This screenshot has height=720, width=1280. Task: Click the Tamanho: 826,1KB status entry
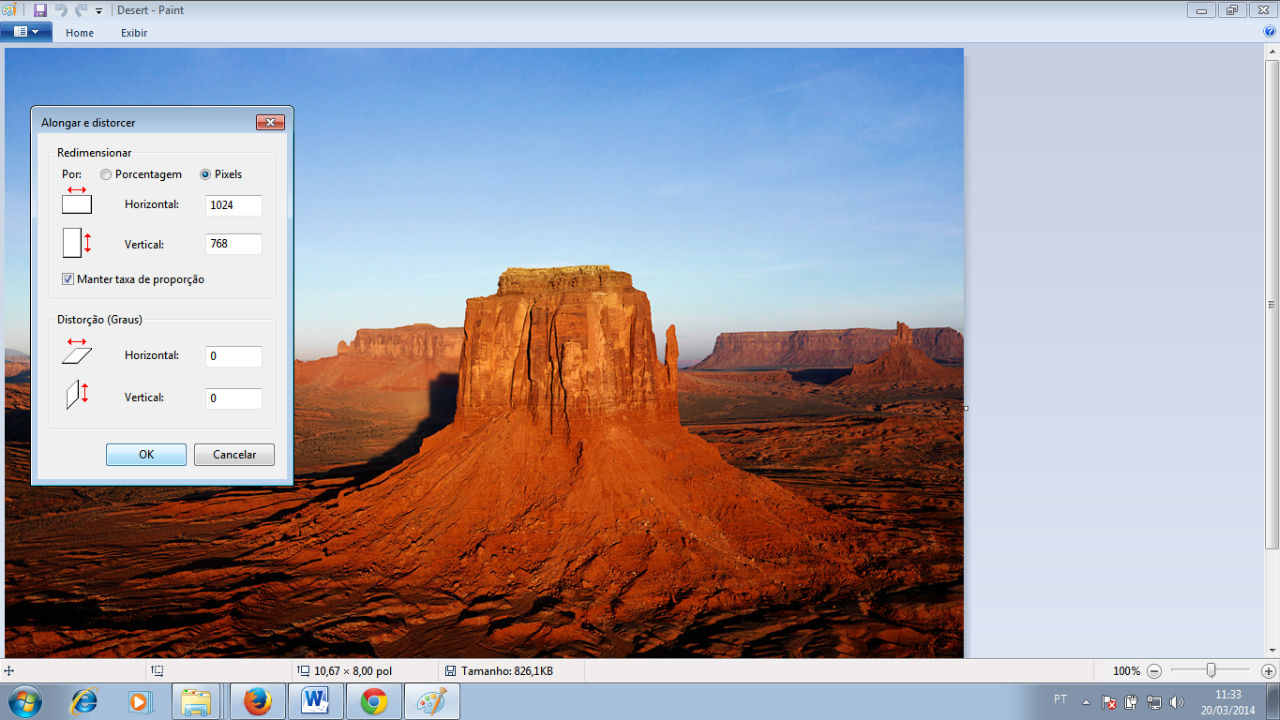(x=507, y=671)
